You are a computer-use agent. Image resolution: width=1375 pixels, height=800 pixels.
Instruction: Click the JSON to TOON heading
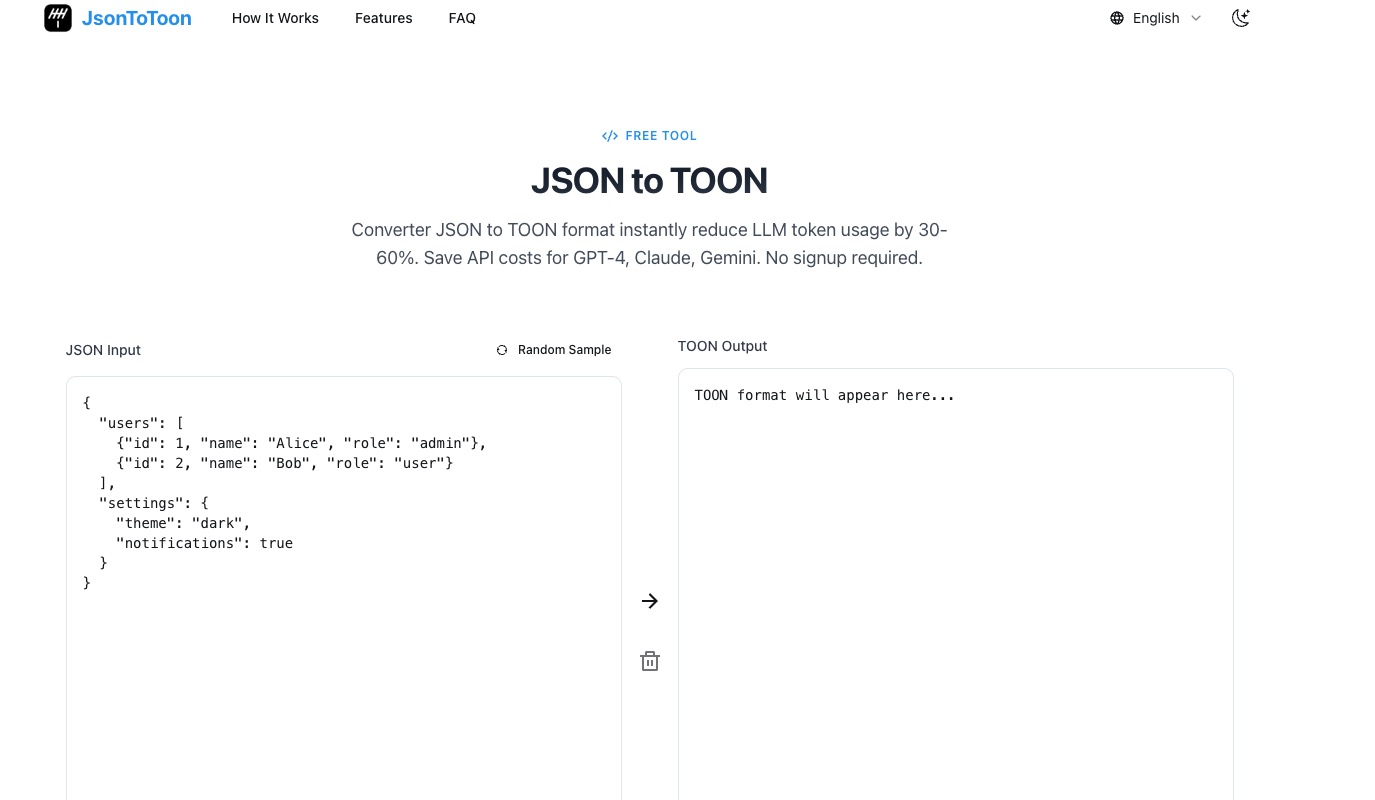[649, 181]
